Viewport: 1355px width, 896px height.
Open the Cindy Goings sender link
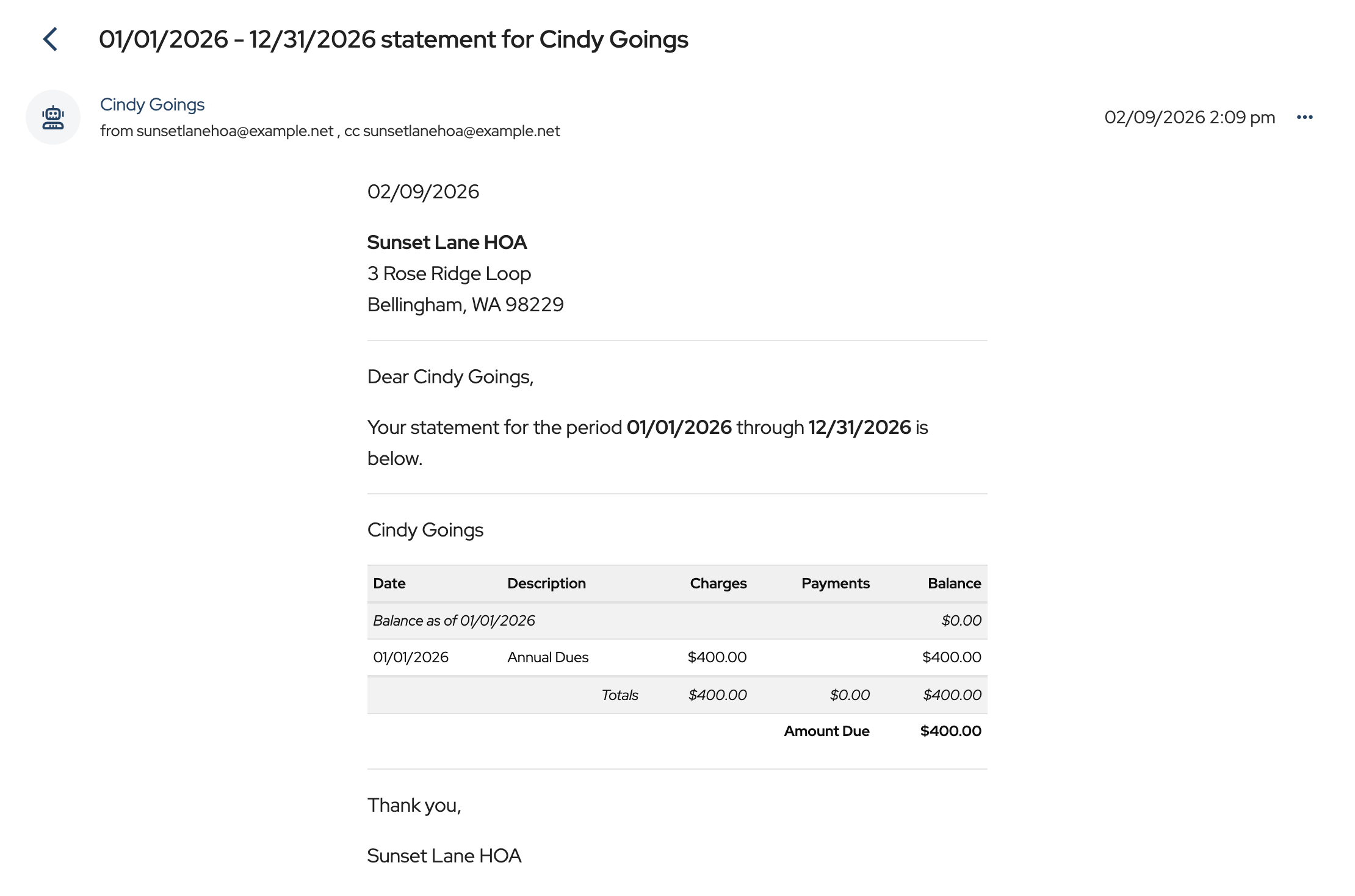tap(152, 104)
